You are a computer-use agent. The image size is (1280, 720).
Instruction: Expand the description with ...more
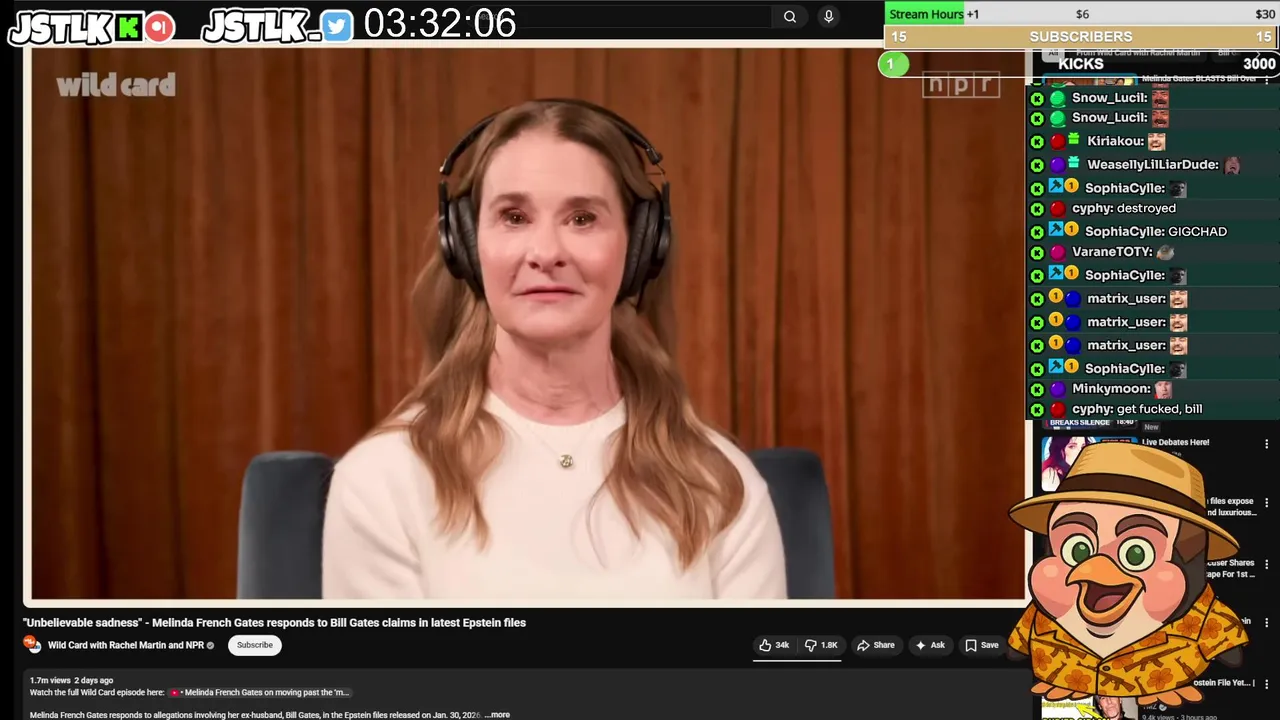click(497, 715)
